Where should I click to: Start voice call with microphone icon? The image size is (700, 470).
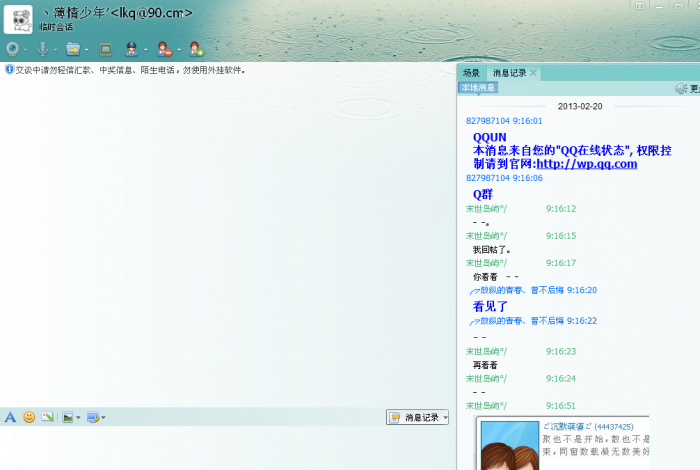[42, 49]
